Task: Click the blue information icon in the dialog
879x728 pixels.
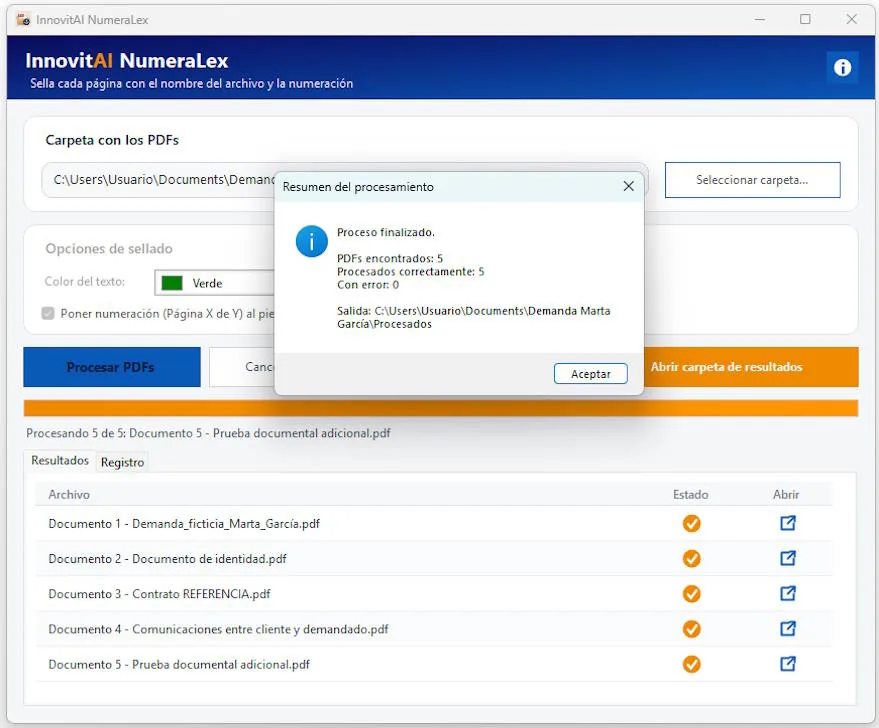Action: coord(312,242)
